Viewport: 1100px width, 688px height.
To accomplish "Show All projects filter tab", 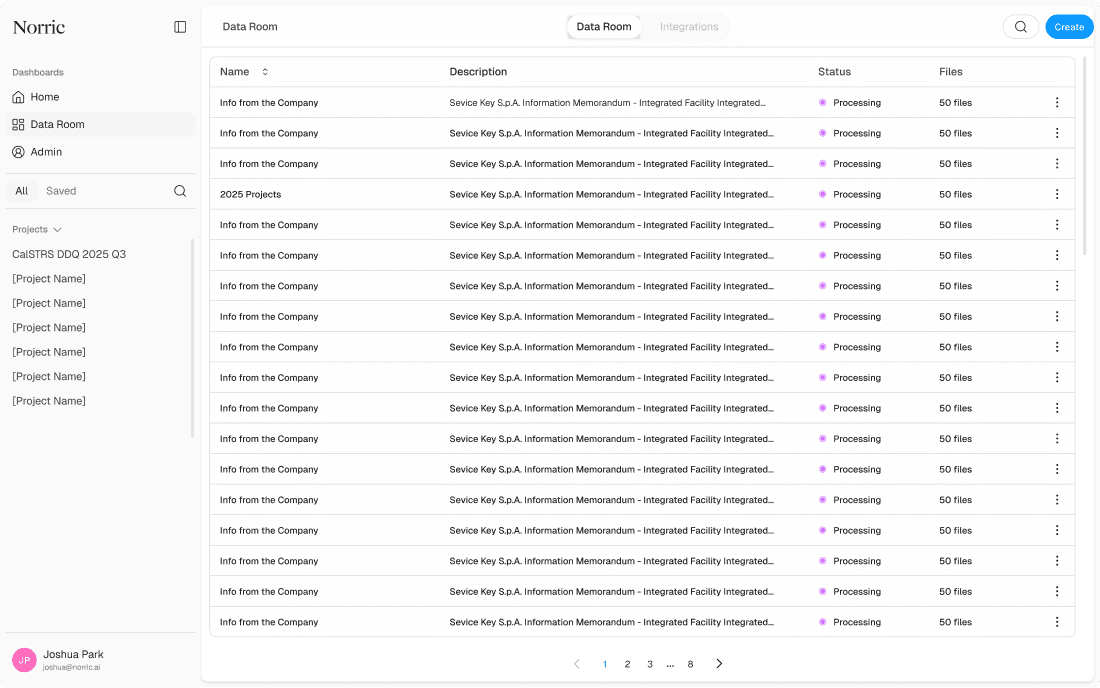I will pos(22,191).
